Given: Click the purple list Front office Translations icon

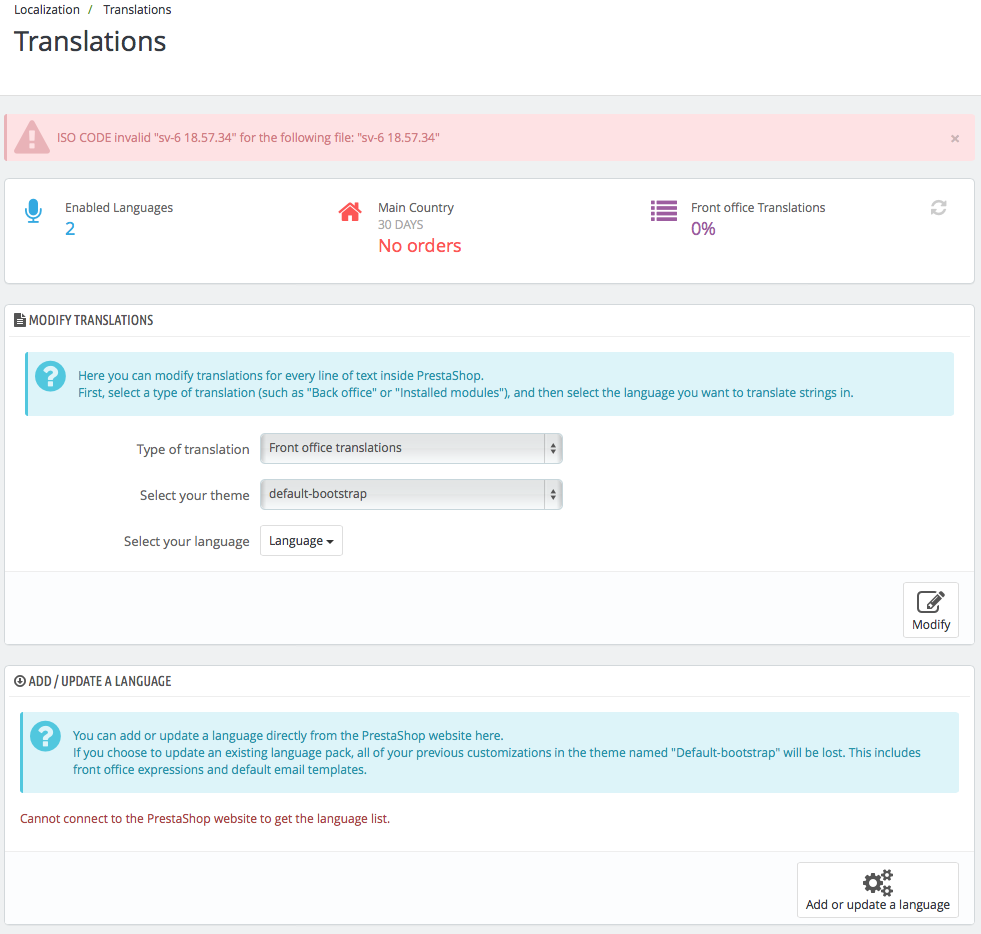Looking at the screenshot, I should tap(664, 211).
